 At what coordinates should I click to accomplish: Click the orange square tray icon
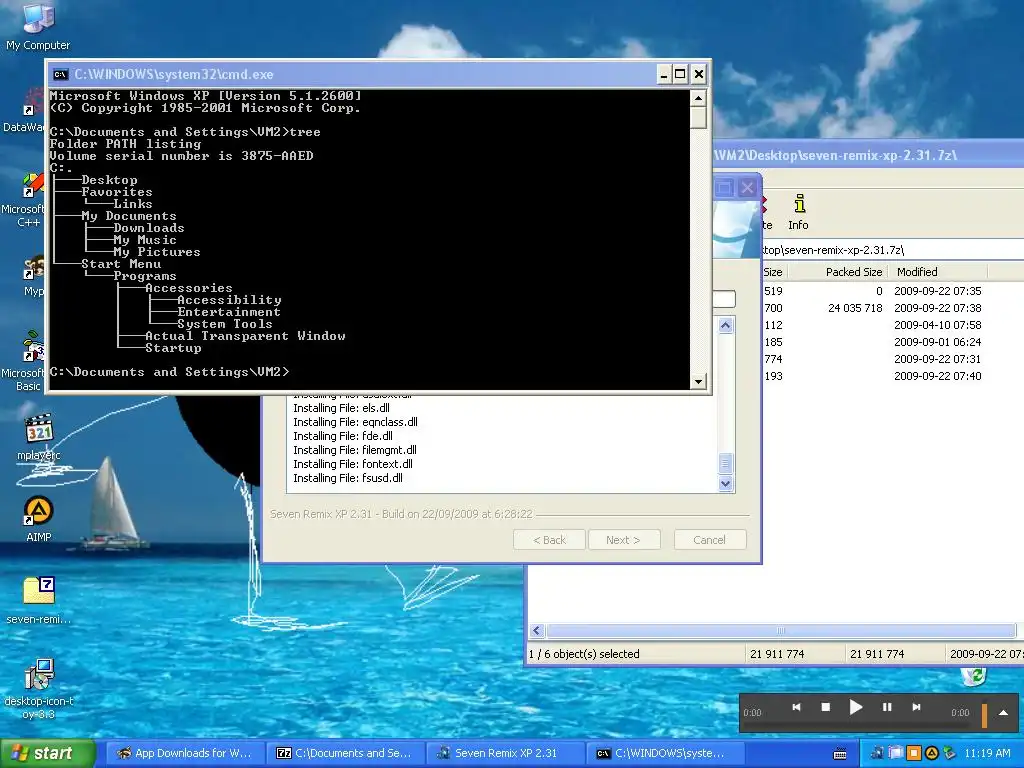tap(914, 753)
